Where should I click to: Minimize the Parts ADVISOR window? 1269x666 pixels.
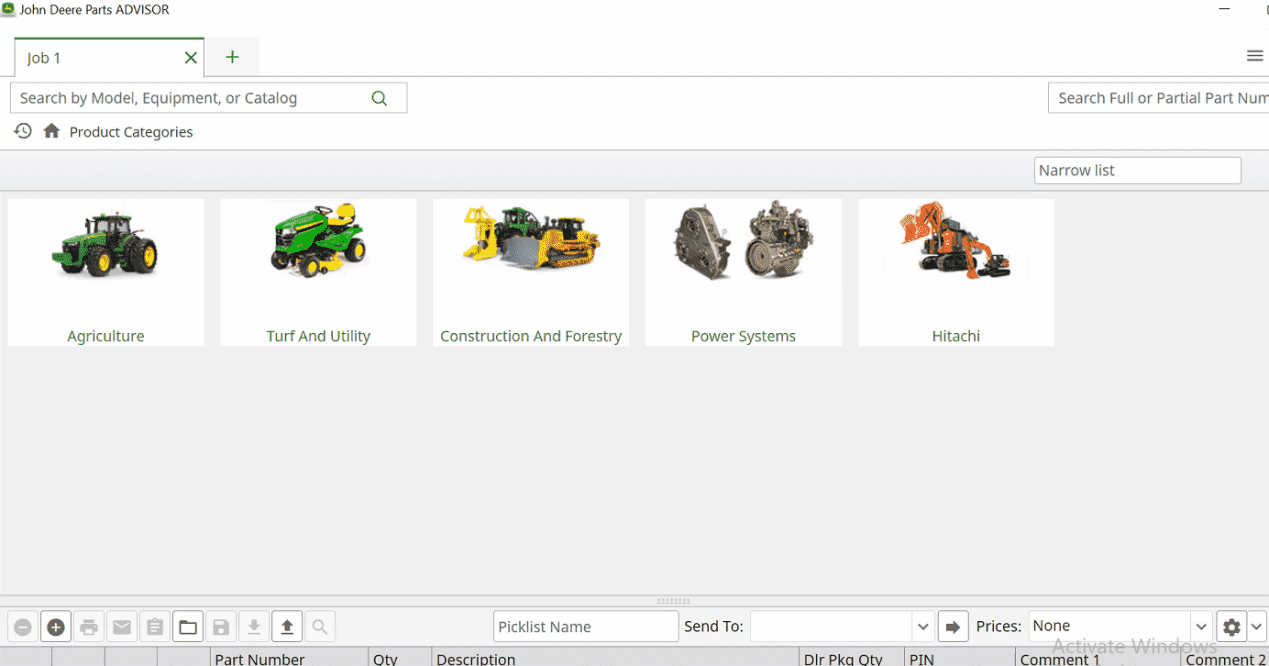[1225, 10]
